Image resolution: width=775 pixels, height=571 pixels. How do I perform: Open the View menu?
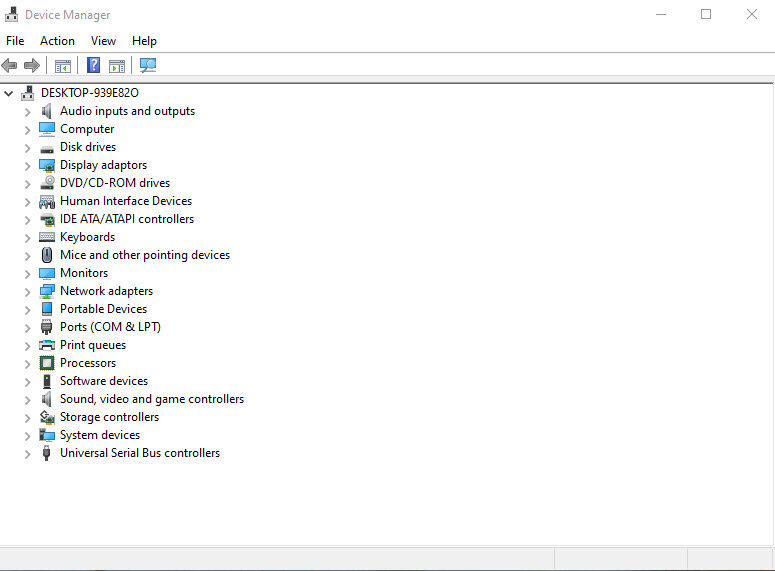point(103,41)
